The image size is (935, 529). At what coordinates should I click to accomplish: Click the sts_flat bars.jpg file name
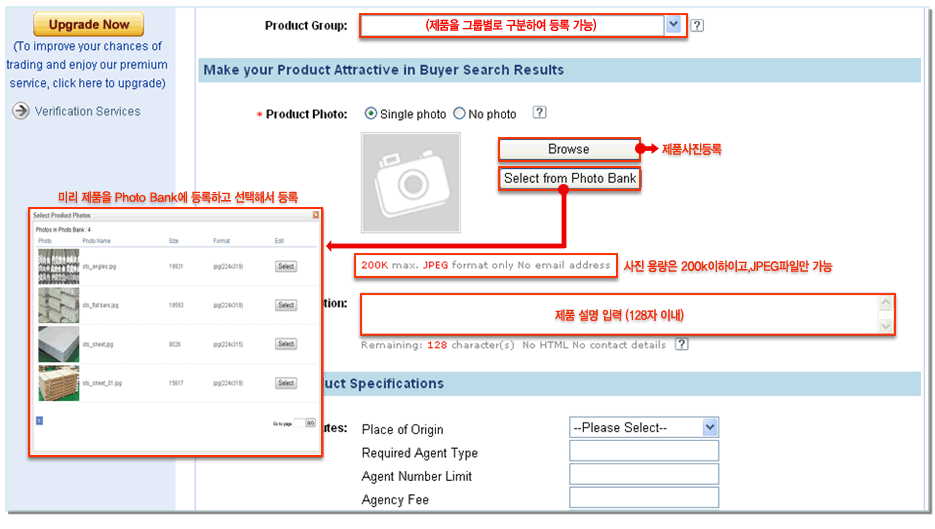pos(100,305)
